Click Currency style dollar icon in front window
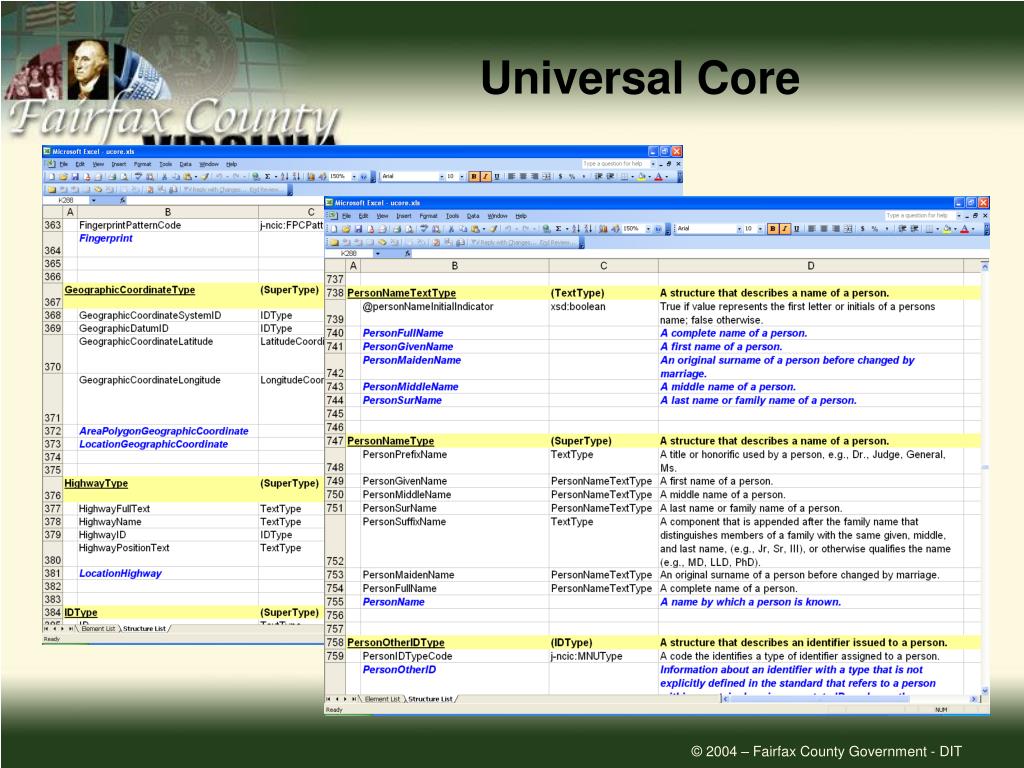Screen dimensions: 1024x768 coord(862,229)
